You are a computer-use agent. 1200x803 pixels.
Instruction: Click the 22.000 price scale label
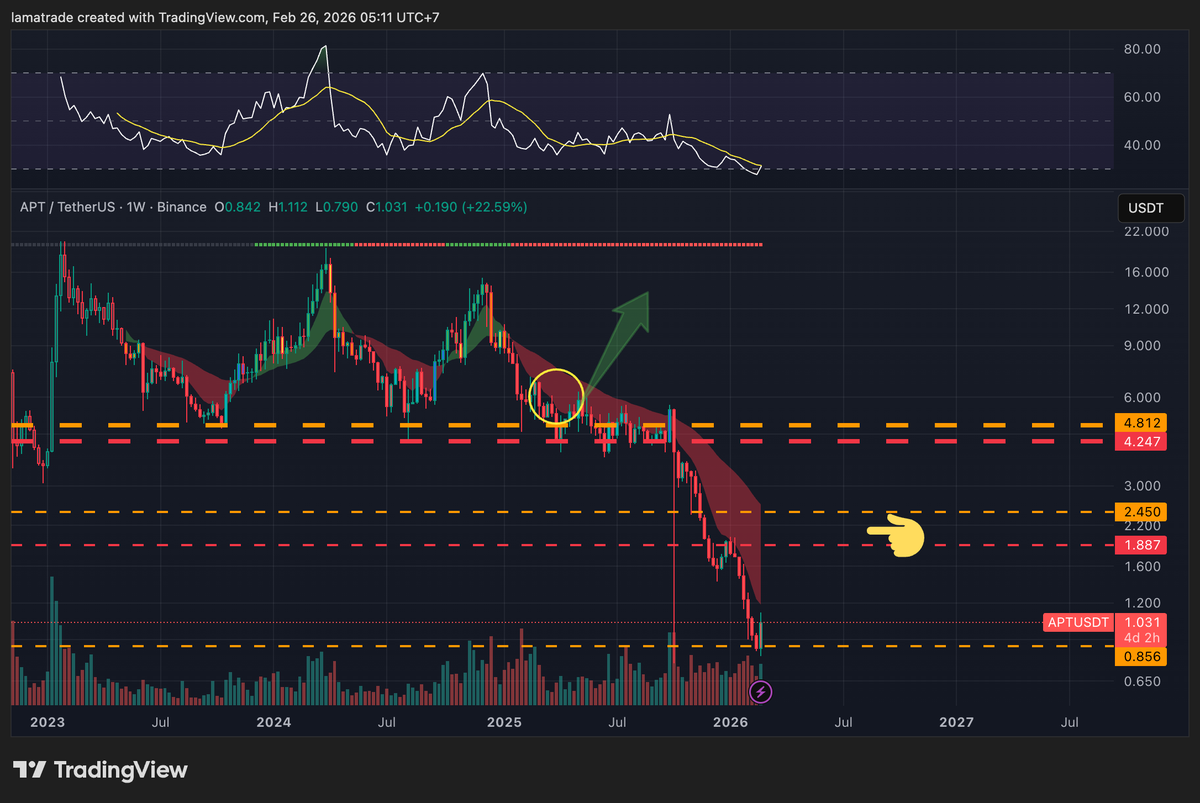point(1146,232)
